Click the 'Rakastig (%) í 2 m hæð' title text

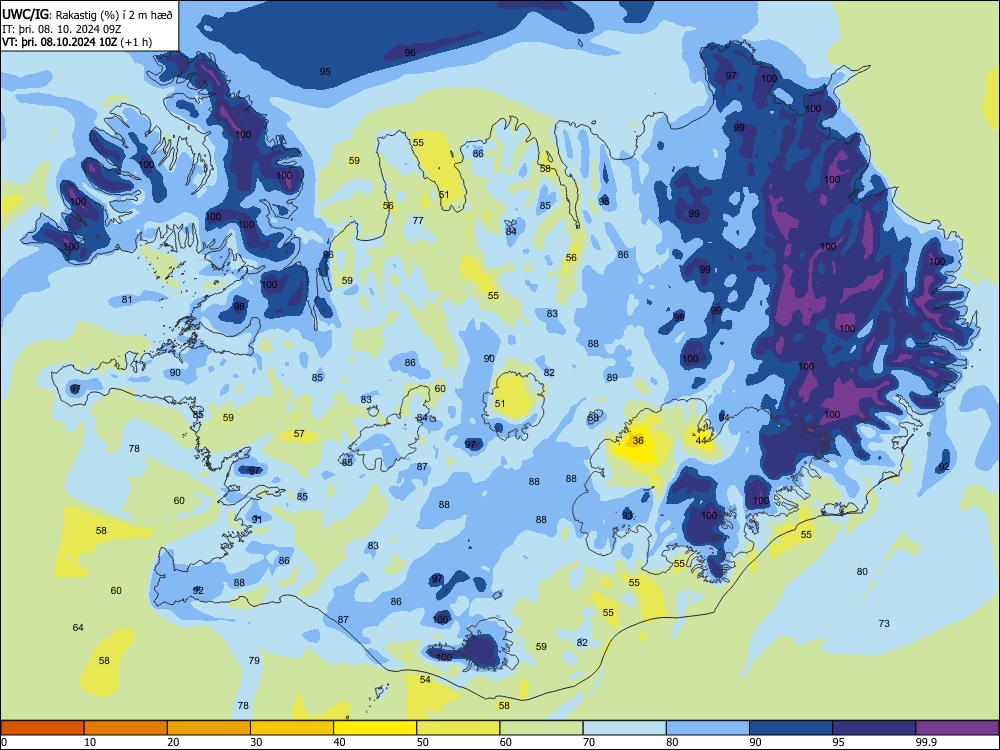pos(114,15)
